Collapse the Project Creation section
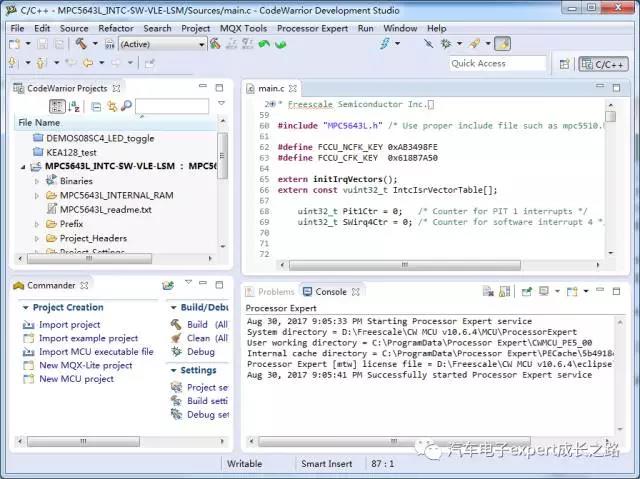 (25, 308)
